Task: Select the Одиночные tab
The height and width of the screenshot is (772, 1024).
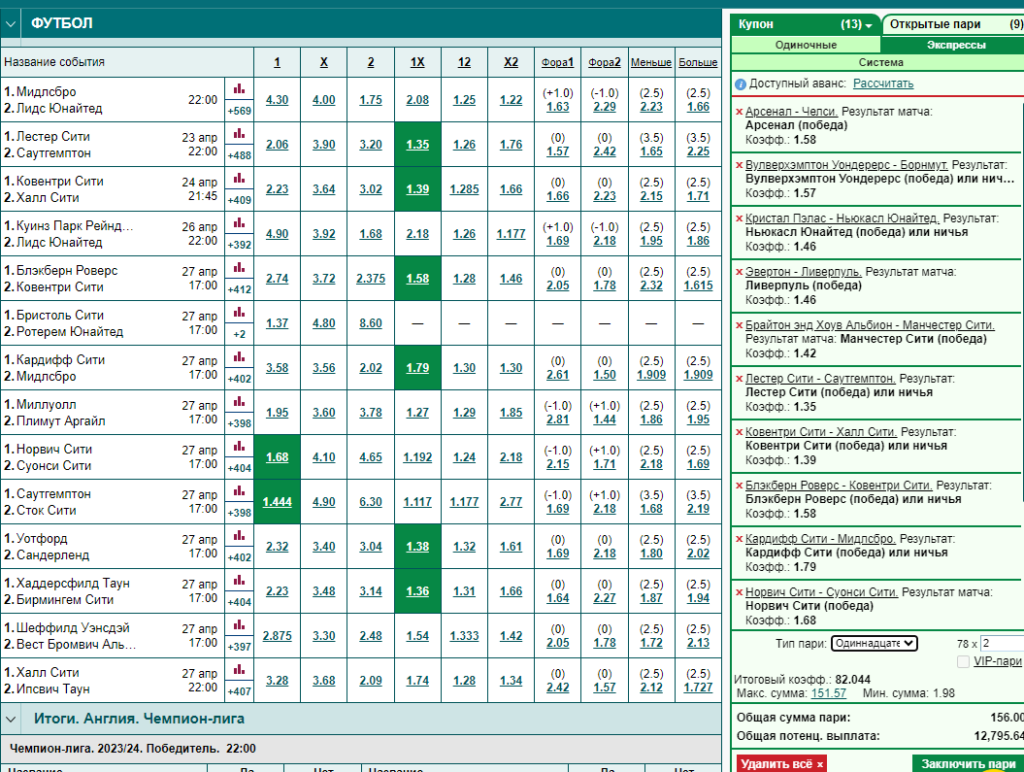Action: coord(805,45)
